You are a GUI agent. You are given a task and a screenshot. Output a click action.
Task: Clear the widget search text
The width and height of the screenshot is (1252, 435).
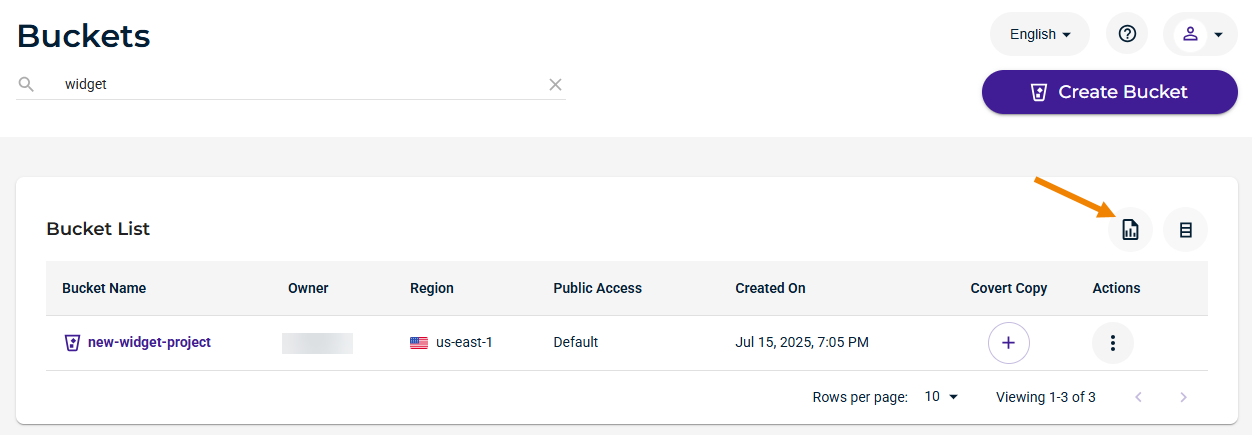click(x=555, y=85)
